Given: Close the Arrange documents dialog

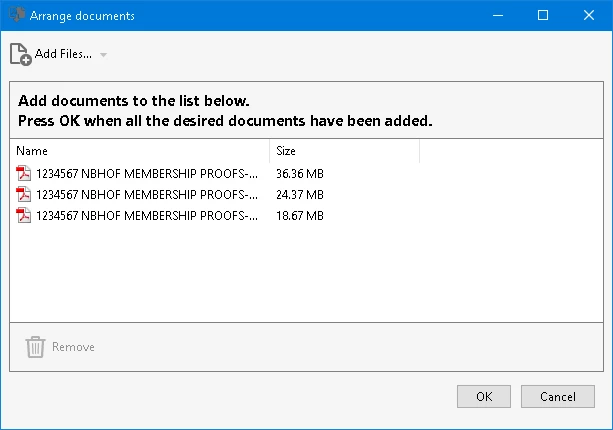Looking at the screenshot, I should [589, 16].
